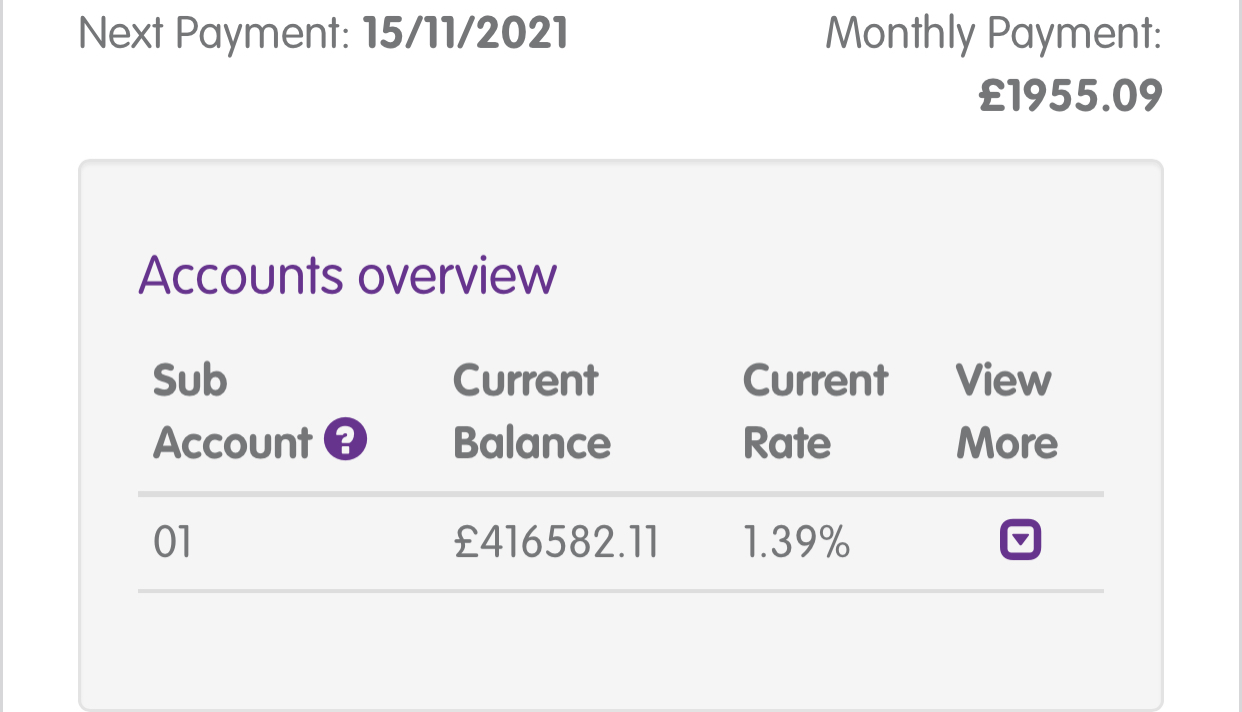1242x712 pixels.
Task: Click the Monthly Payment label
Action: tap(994, 34)
